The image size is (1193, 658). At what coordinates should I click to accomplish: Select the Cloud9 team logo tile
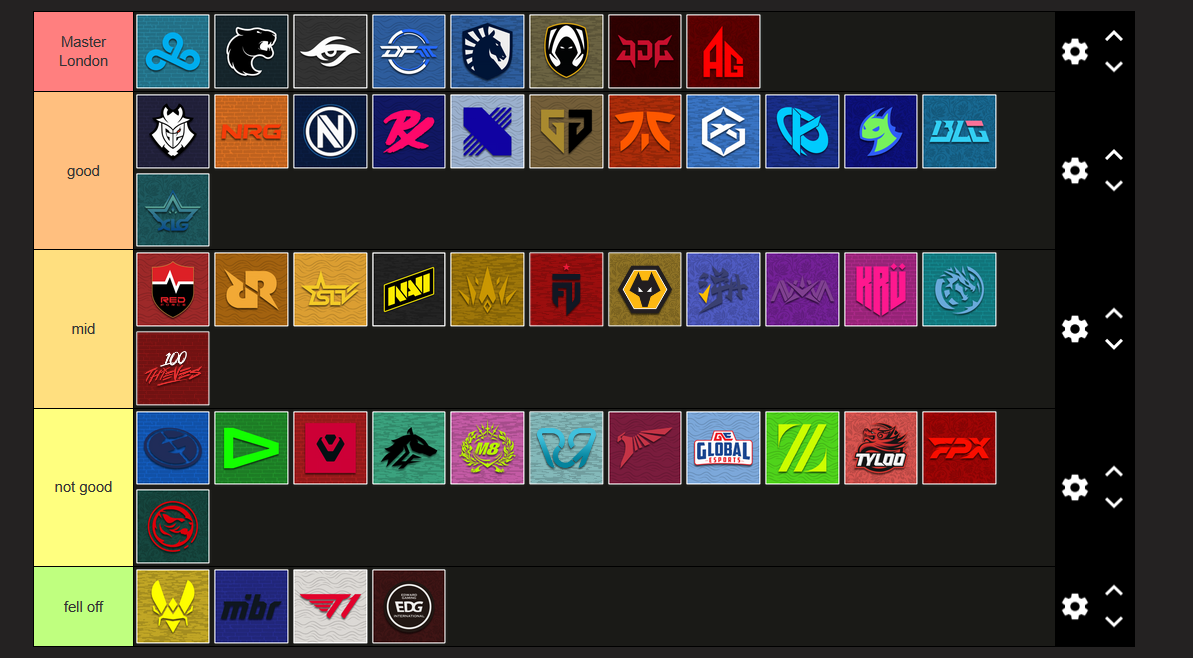tap(173, 52)
